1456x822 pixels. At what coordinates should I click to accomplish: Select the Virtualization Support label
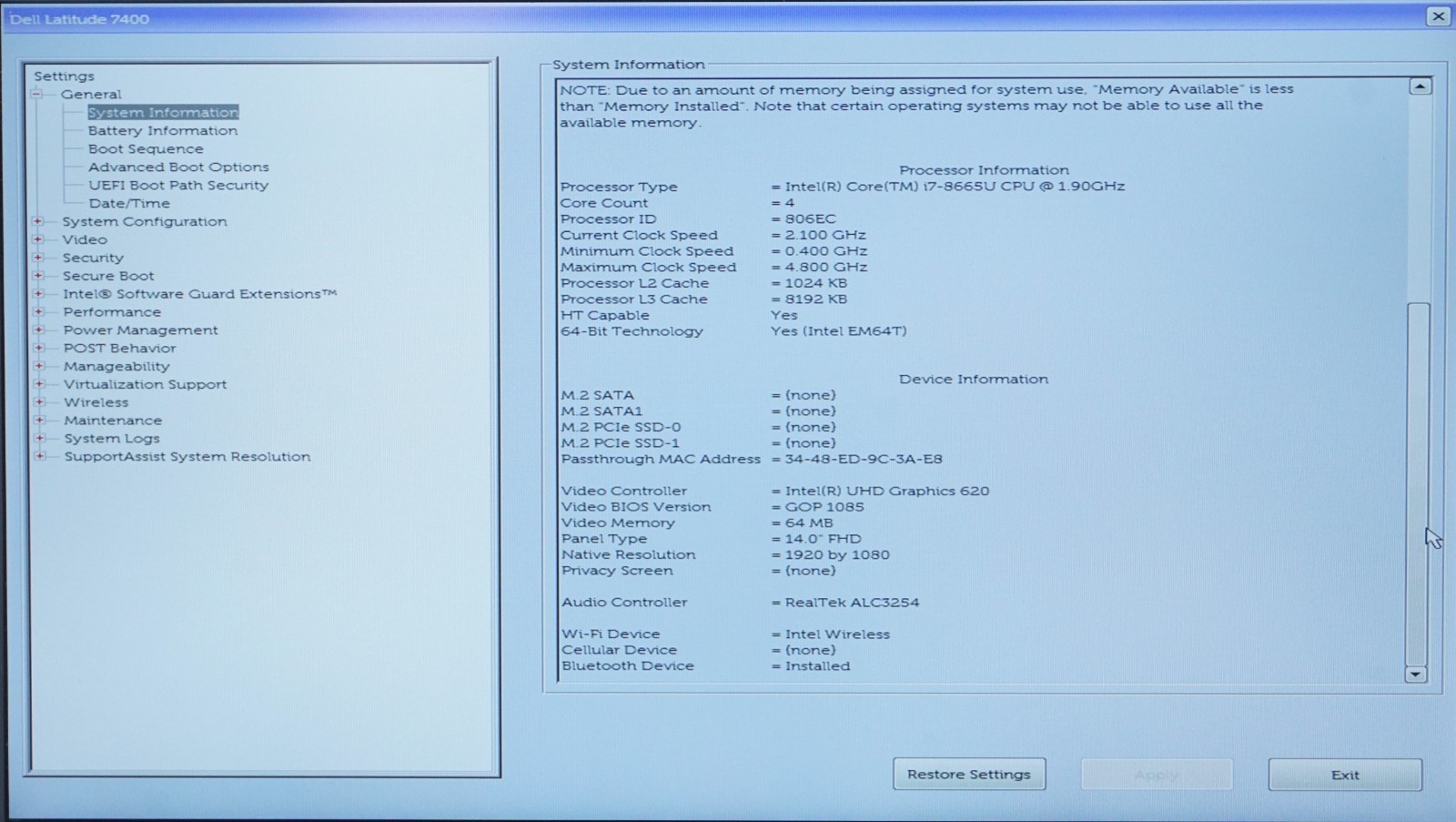point(146,384)
